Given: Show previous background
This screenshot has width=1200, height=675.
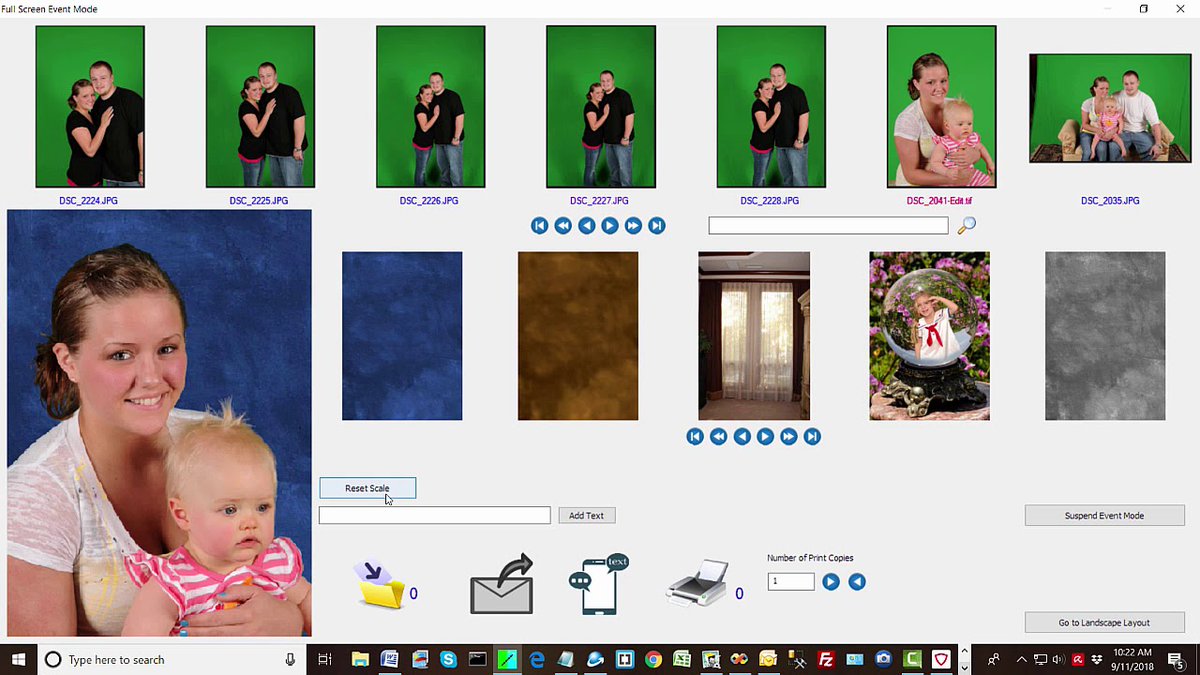Looking at the screenshot, I should [x=742, y=436].
